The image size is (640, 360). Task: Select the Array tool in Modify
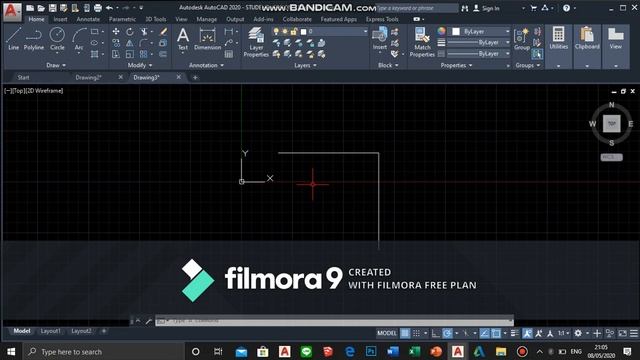tap(144, 54)
